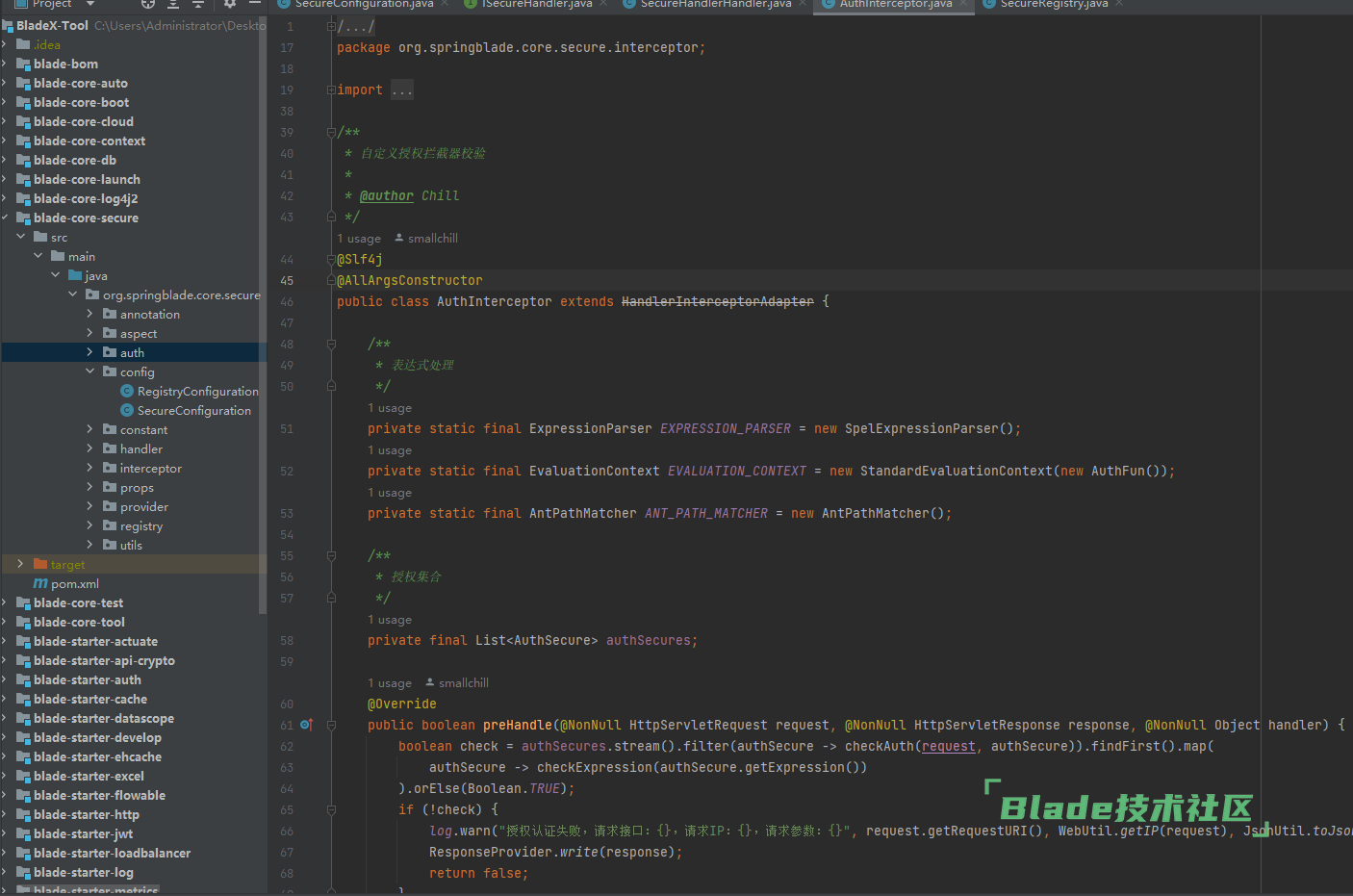1353x896 pixels.
Task: Click the blade-starter-jwt module folder icon
Action: 23,833
